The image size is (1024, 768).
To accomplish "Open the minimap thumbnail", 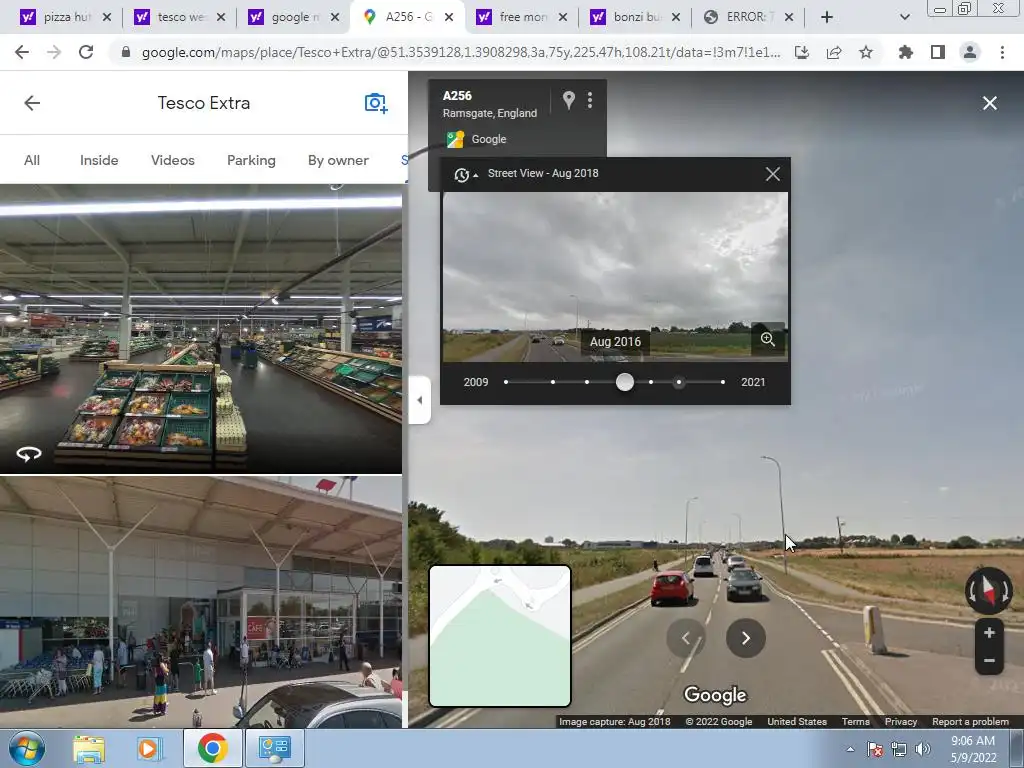I will [500, 635].
